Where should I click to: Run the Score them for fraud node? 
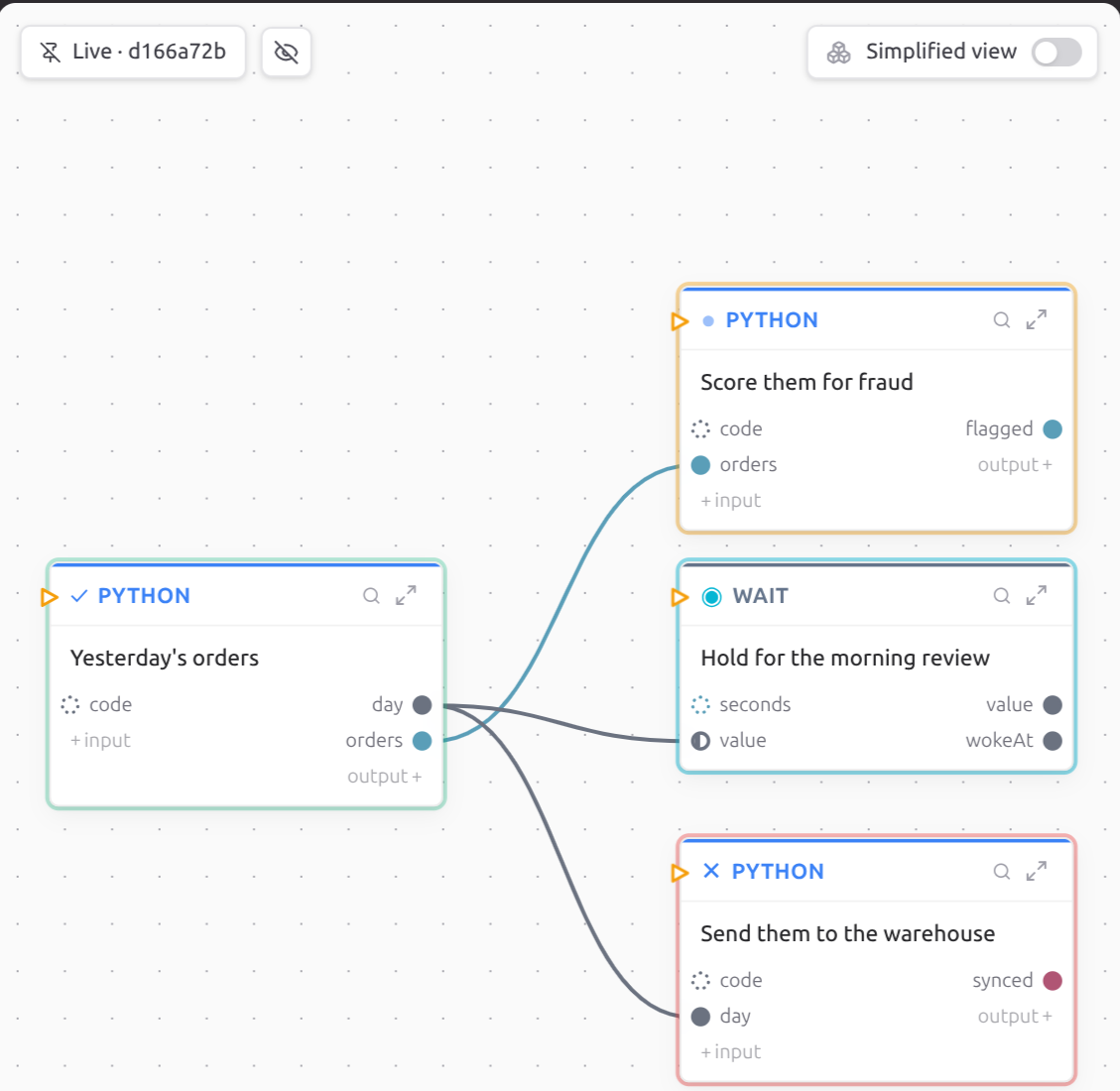coord(680,321)
